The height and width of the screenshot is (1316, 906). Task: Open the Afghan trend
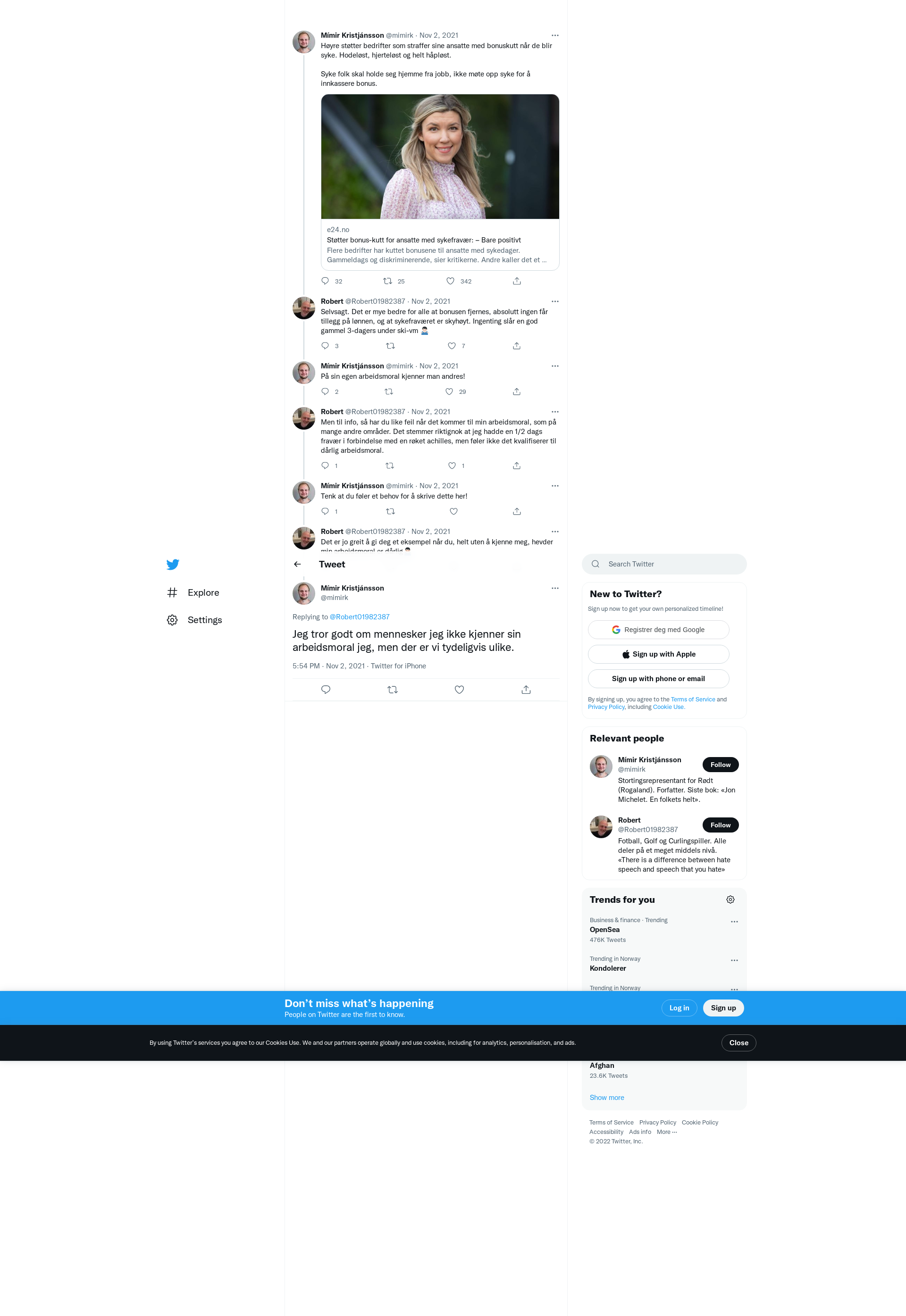[x=602, y=1066]
